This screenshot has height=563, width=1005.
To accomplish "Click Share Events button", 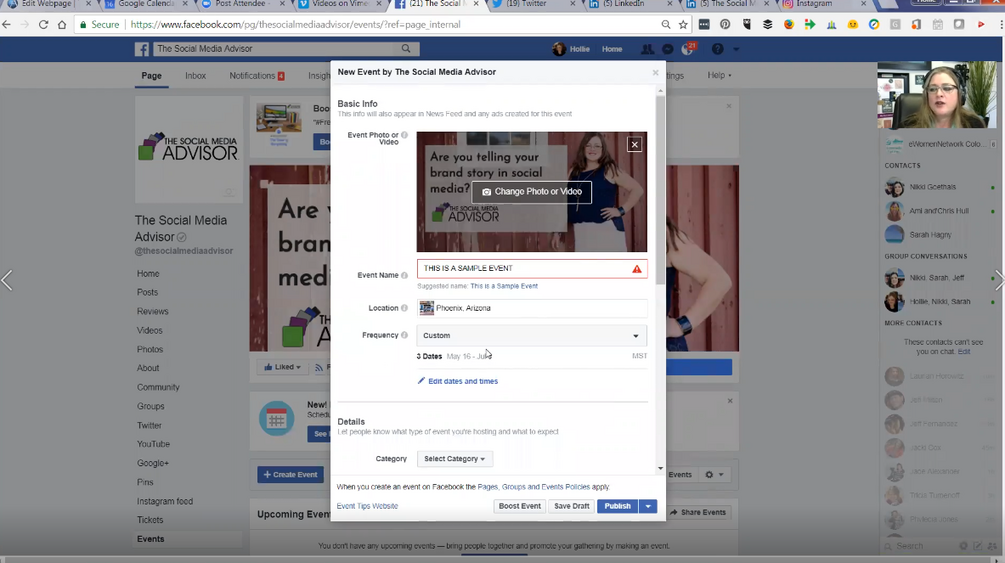I will (698, 512).
